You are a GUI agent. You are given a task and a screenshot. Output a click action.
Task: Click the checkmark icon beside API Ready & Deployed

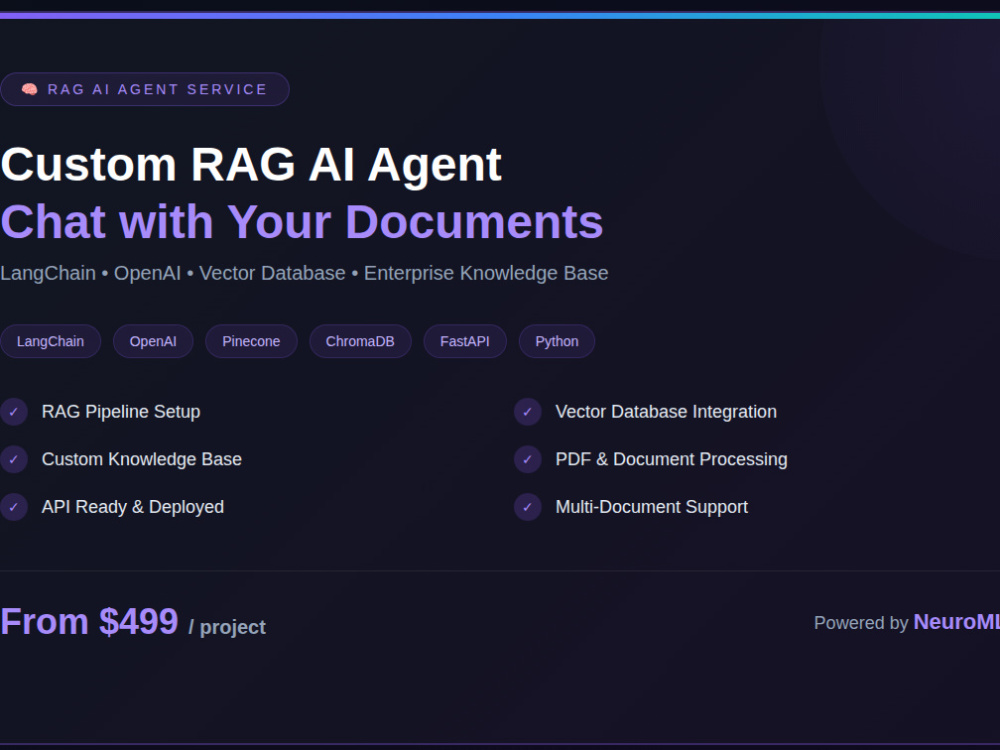[x=13, y=507]
